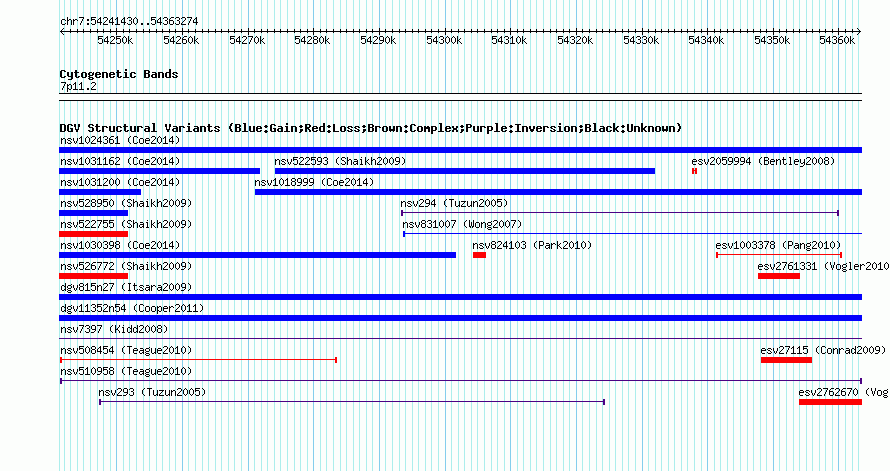This screenshot has height=471, width=890.
Task: Select the 54320k ruler tick label
Action: [575, 40]
